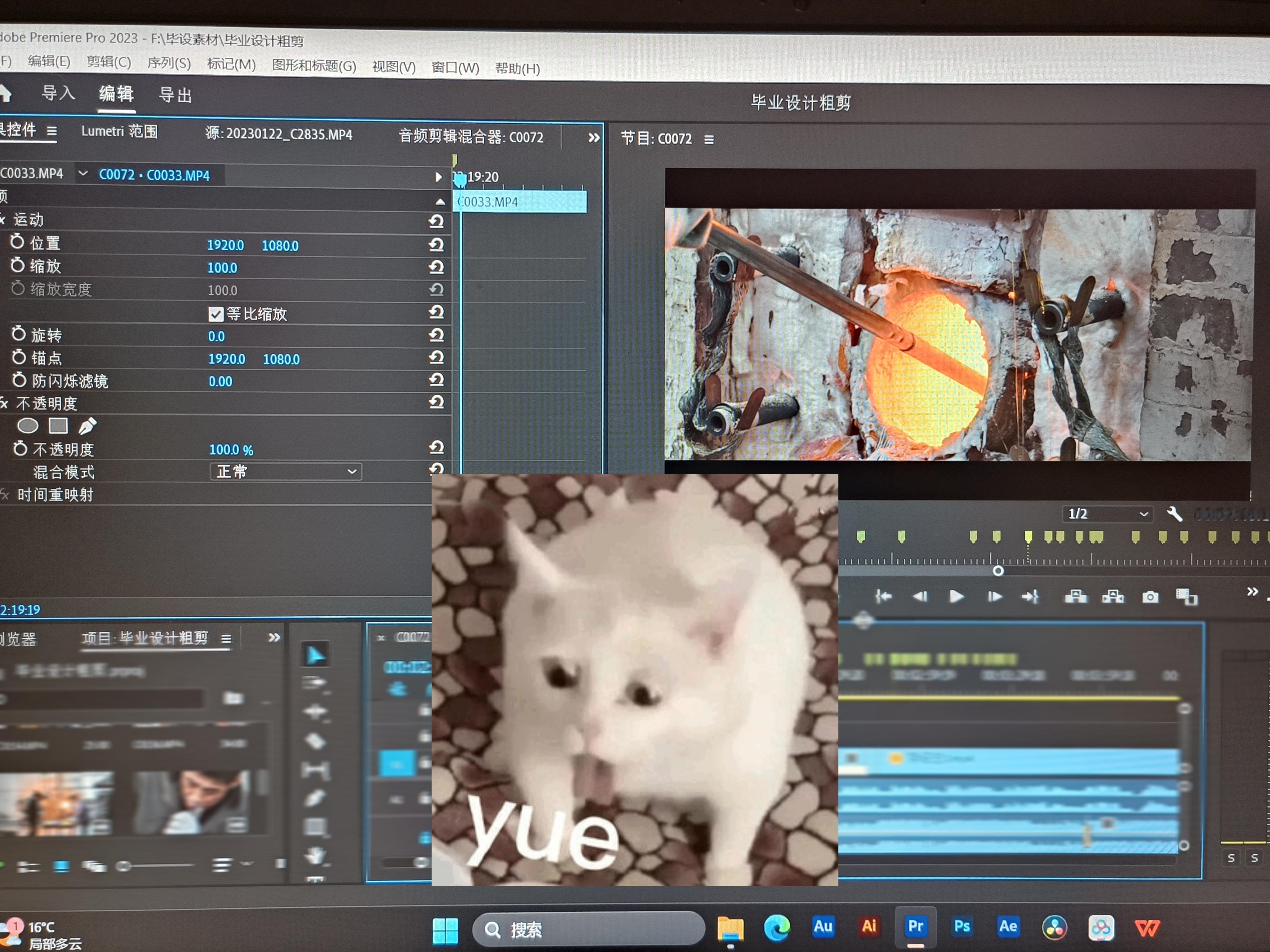Open After Effects from the taskbar
1270x952 pixels.
click(x=1008, y=927)
